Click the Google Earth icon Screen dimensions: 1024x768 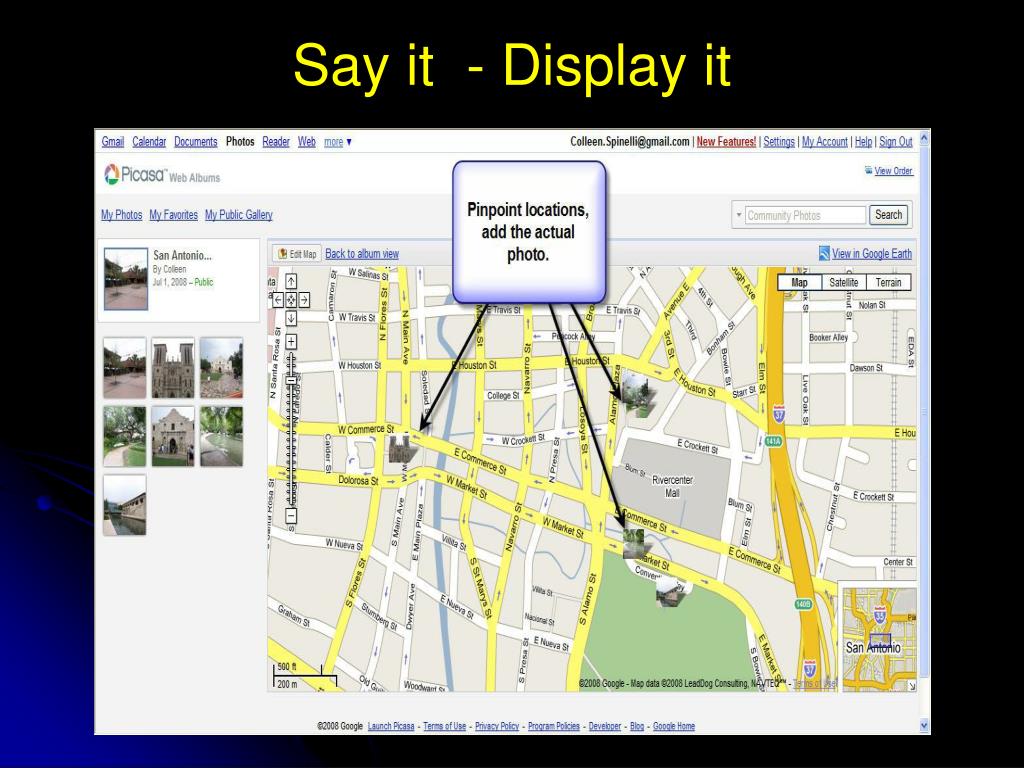[x=824, y=253]
